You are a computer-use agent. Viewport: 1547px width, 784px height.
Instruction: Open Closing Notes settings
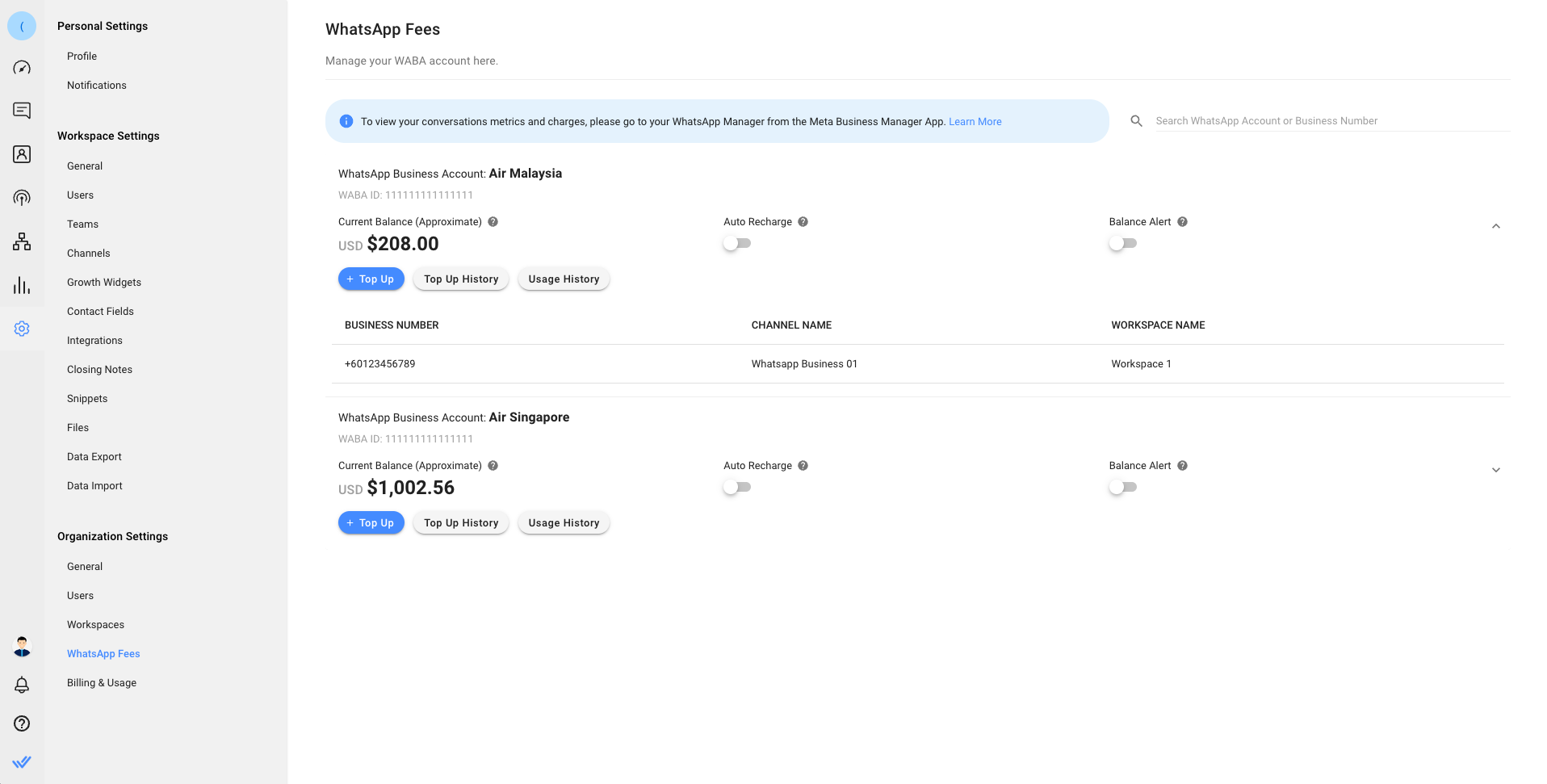(x=99, y=370)
